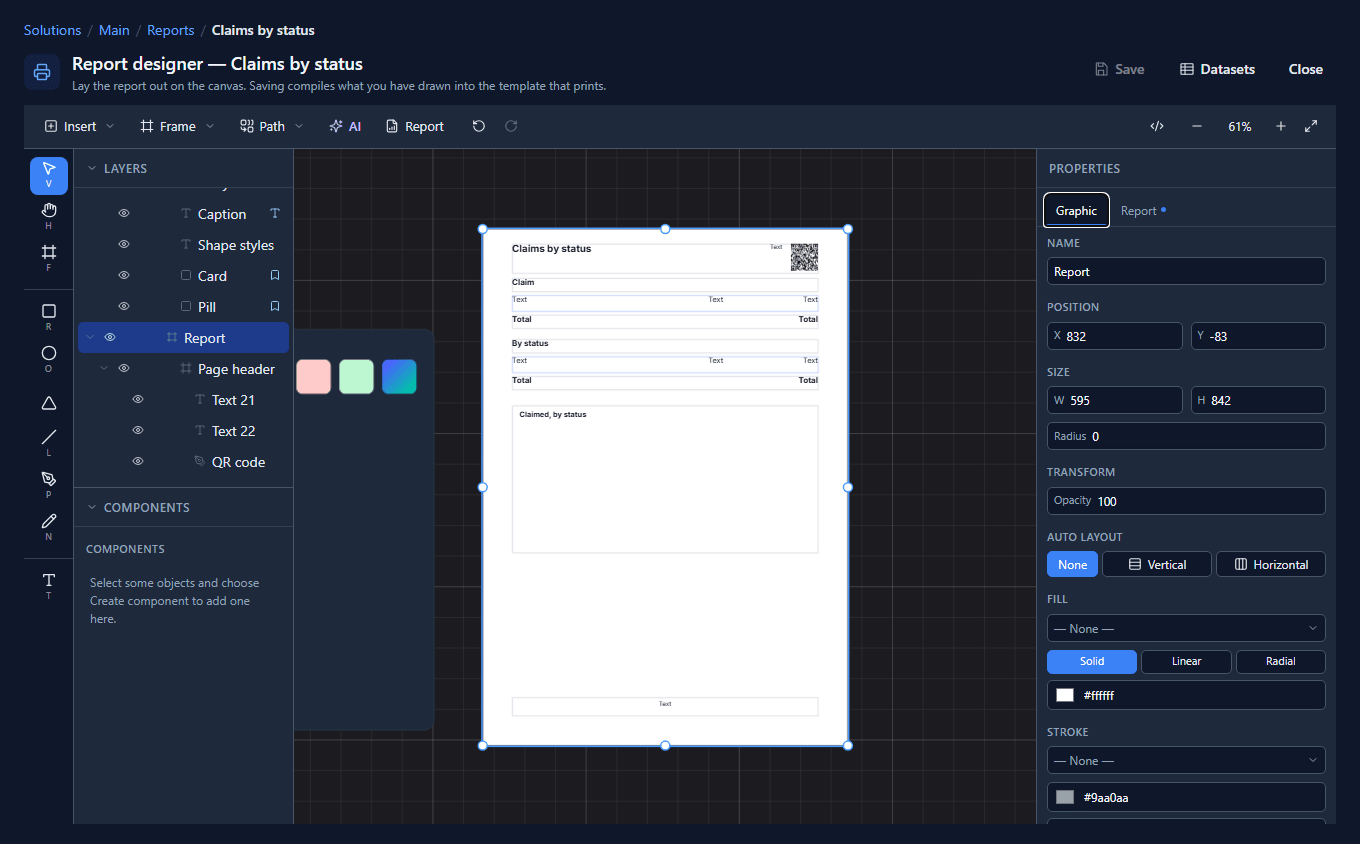Viewport: 1360px width, 844px height.
Task: Save the report design
Action: pyautogui.click(x=1119, y=69)
